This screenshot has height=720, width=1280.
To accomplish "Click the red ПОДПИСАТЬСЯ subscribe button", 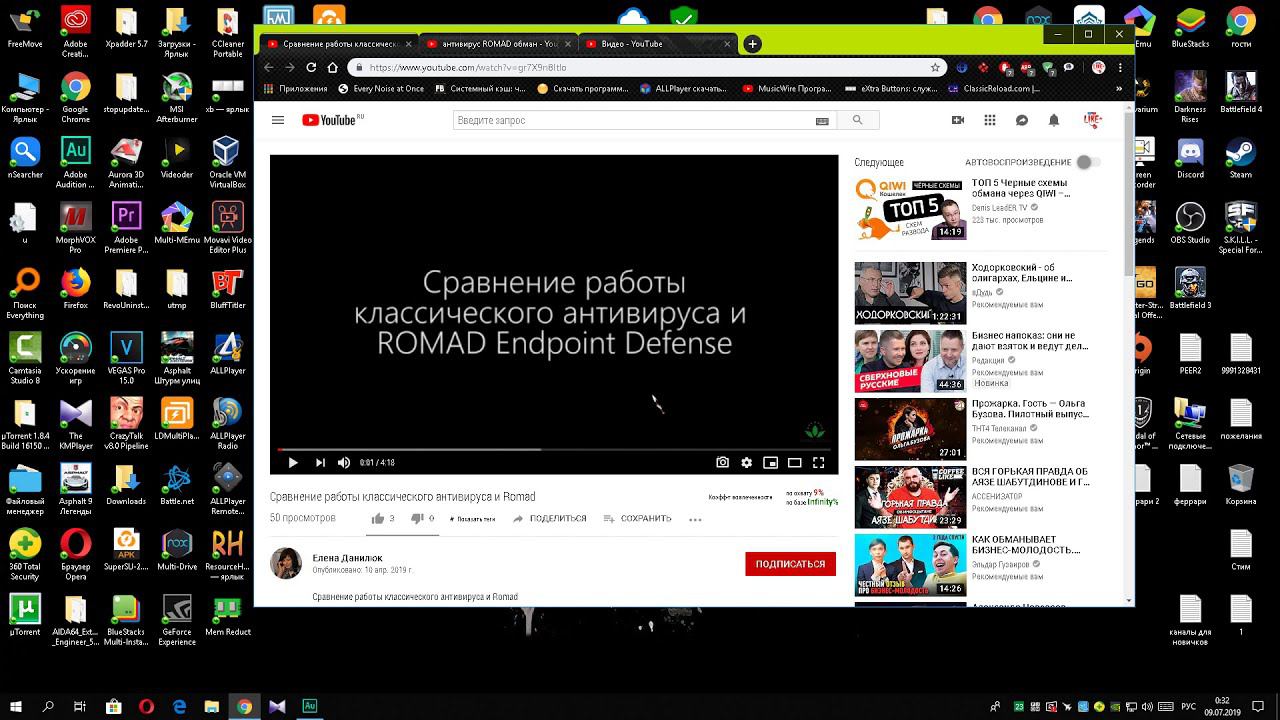I will 790,564.
